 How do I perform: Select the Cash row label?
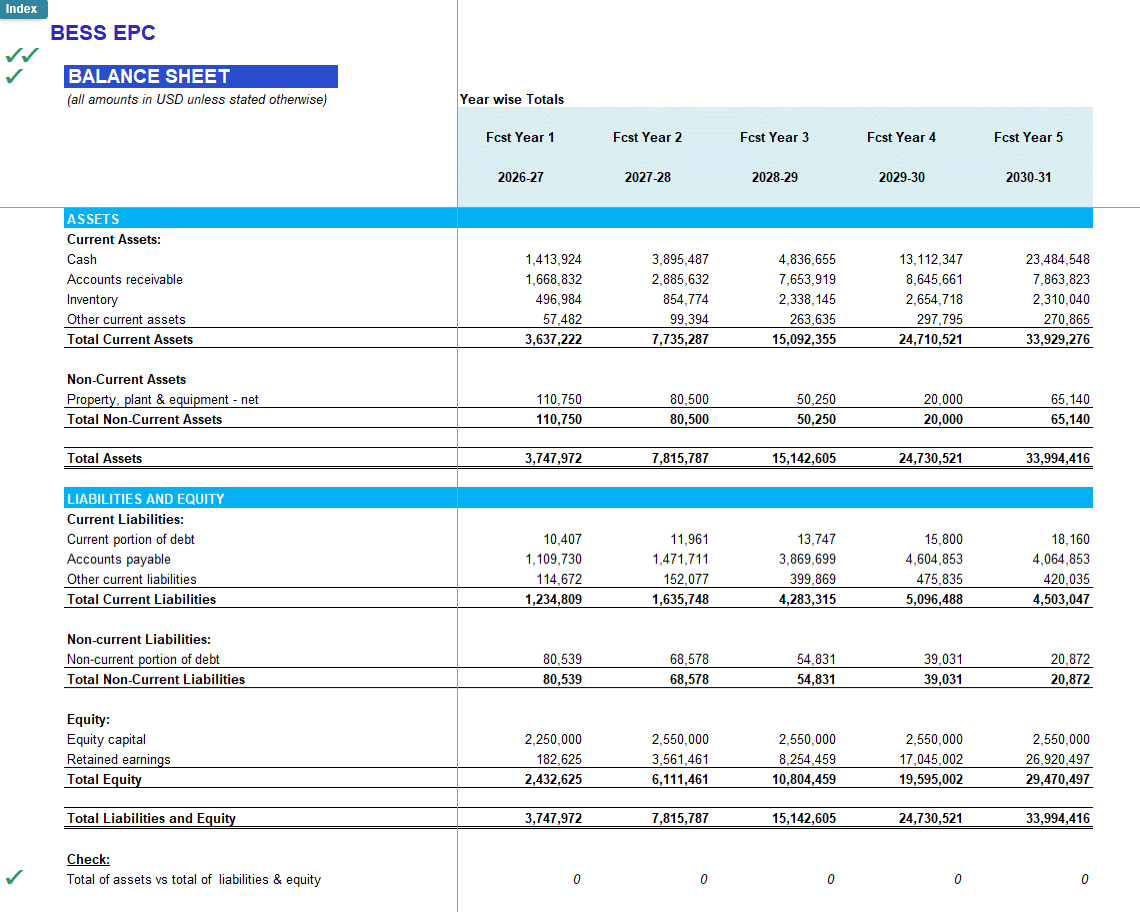[x=82, y=259]
